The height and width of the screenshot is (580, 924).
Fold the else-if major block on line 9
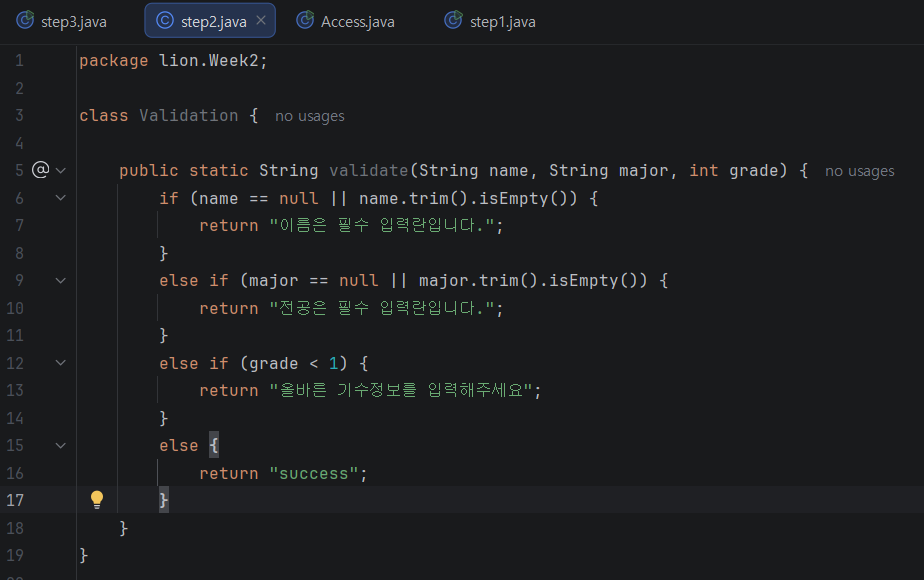click(61, 281)
